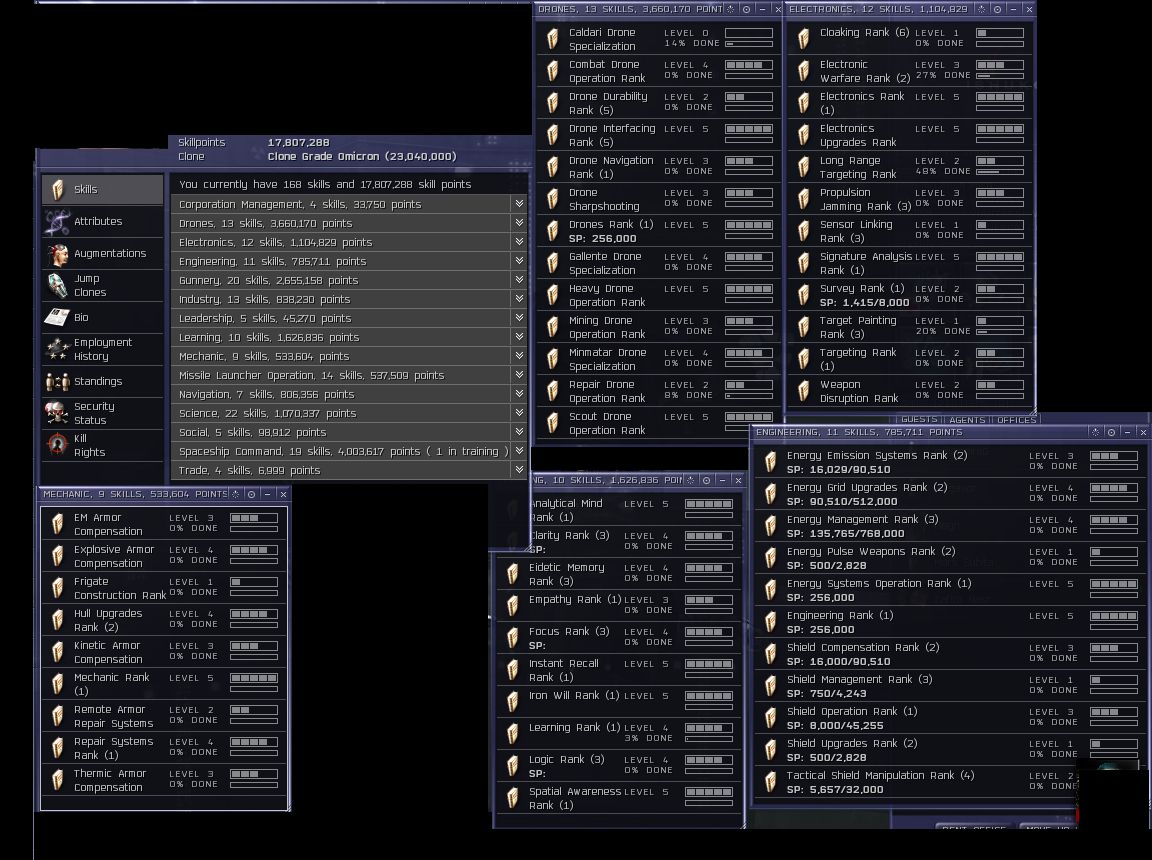The image size is (1152, 860).
Task: Click the Survey Rank level progress bar
Action: coord(1000,289)
